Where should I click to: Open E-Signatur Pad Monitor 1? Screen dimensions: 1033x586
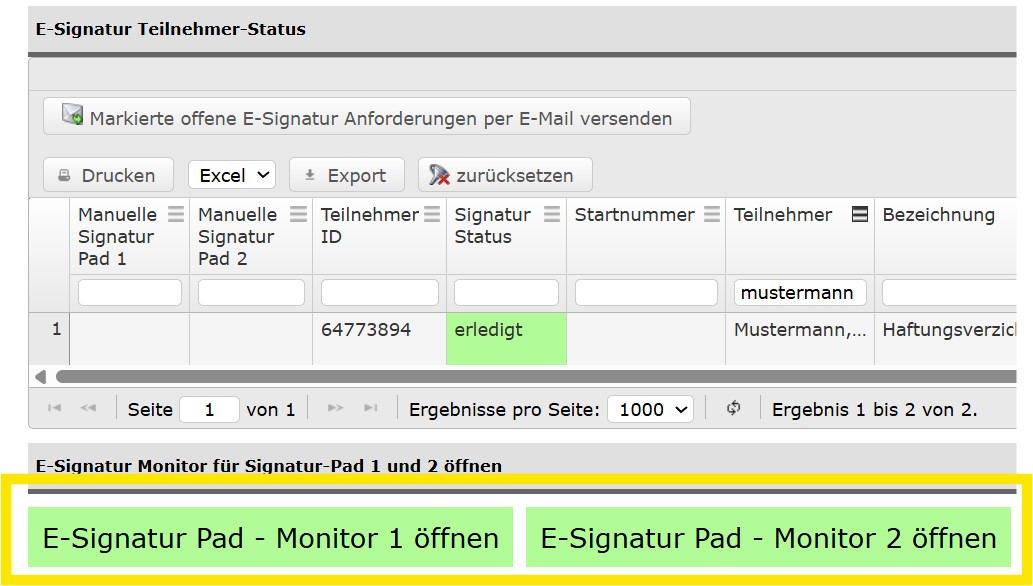270,538
